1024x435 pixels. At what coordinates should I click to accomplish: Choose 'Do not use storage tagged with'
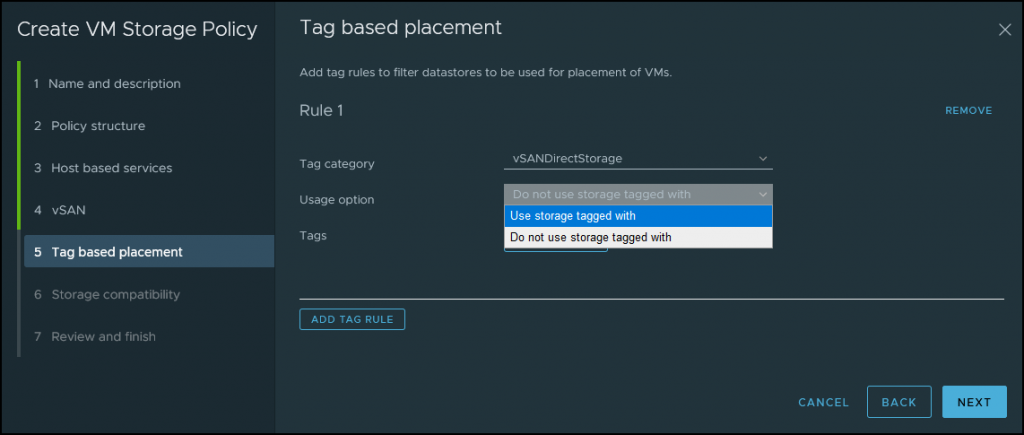[638, 237]
